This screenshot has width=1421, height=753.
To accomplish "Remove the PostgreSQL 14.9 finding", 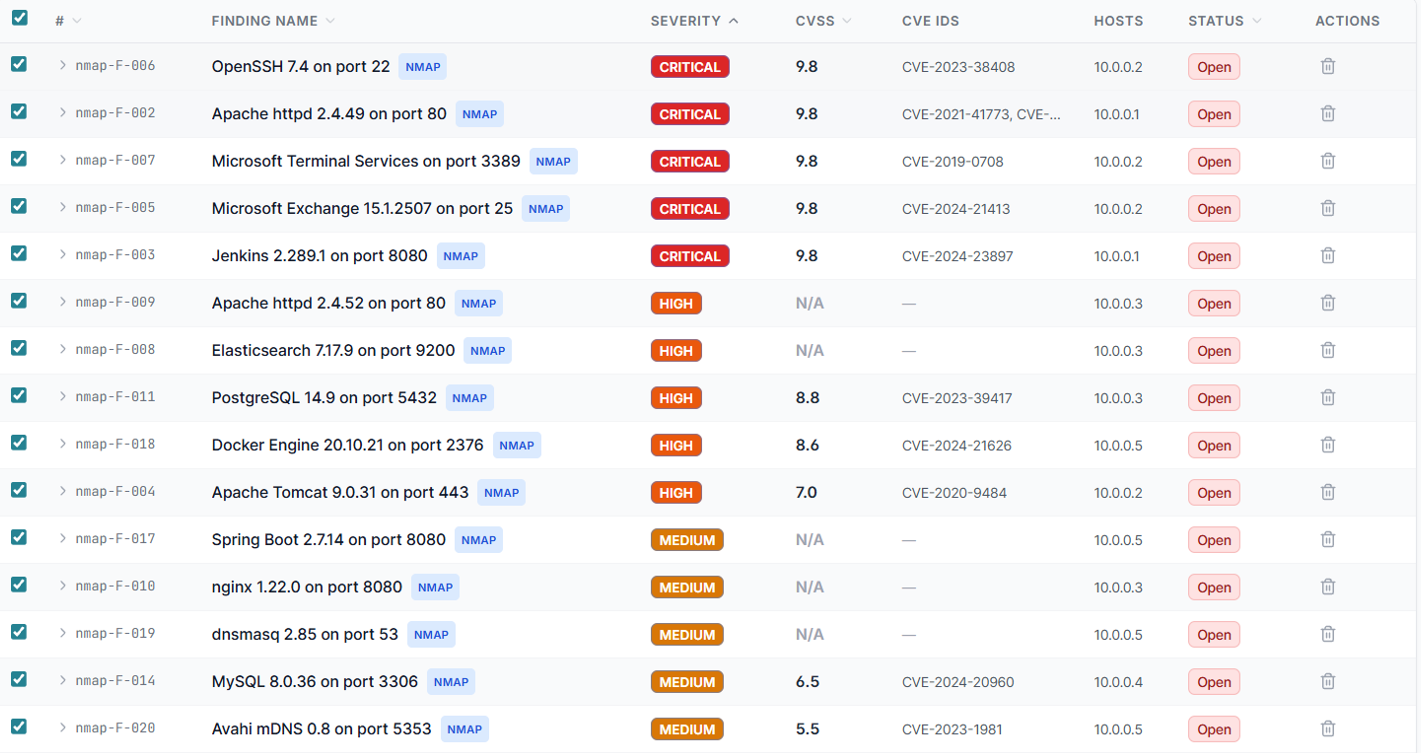I will [1327, 397].
